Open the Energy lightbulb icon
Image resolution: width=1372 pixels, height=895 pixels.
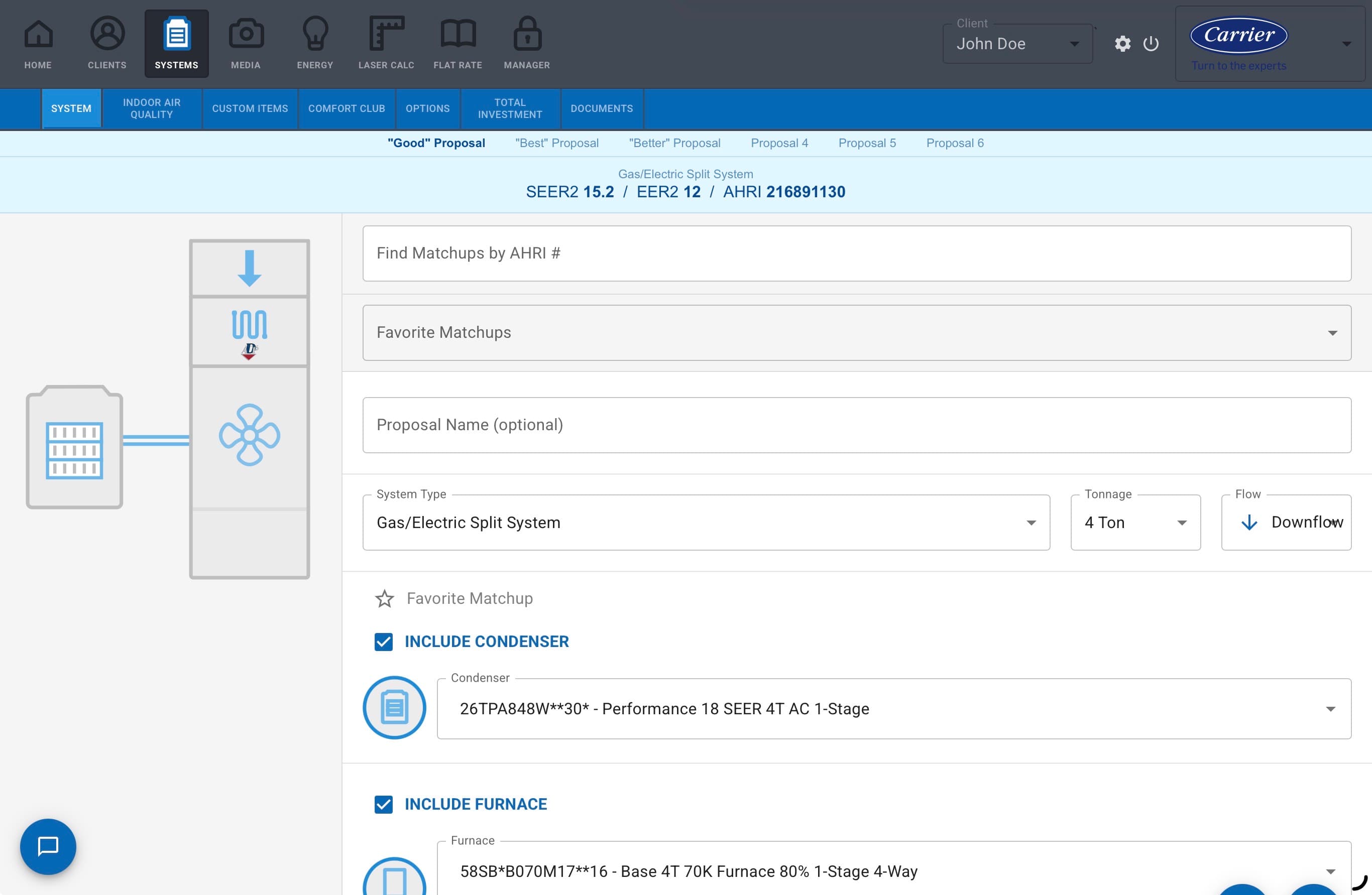point(315,34)
